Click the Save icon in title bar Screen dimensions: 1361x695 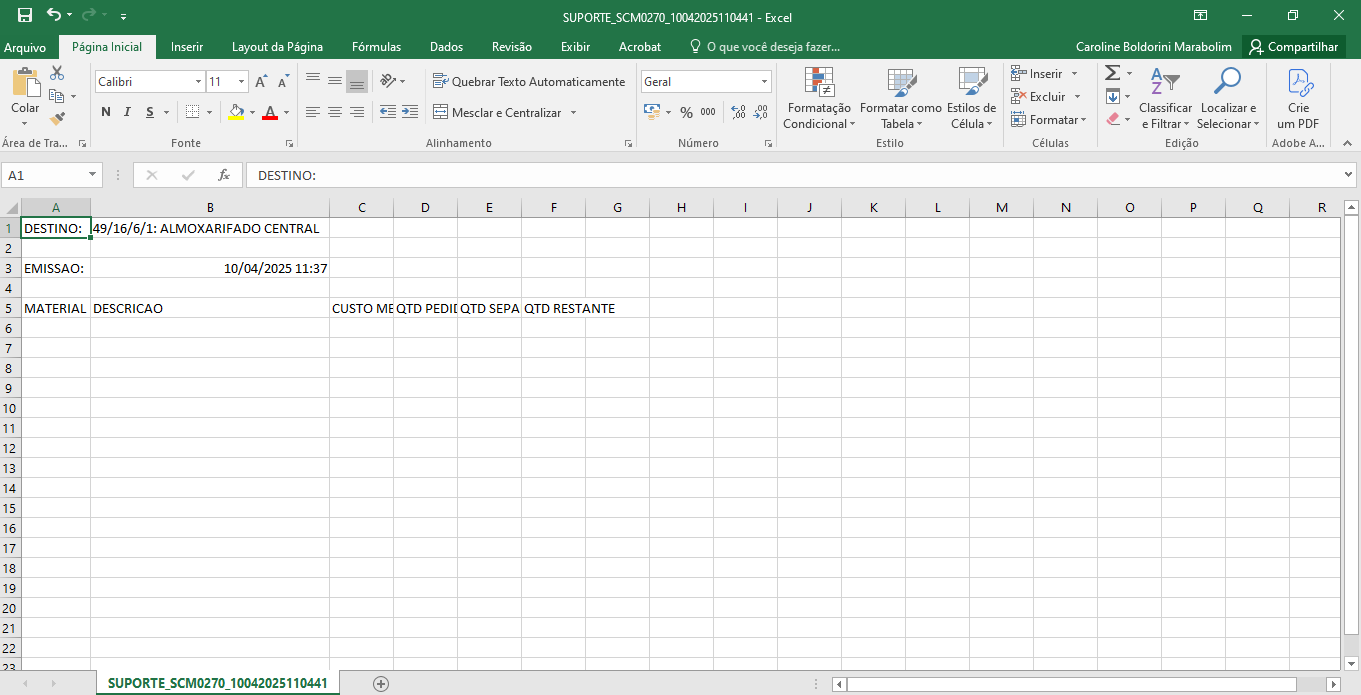point(25,16)
